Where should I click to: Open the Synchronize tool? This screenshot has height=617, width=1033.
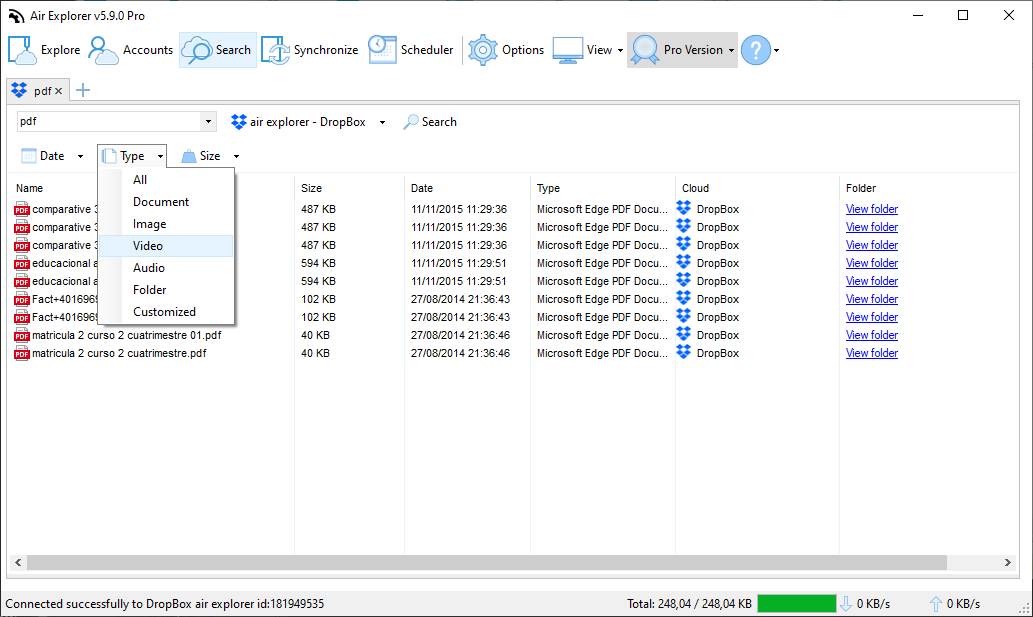(x=310, y=48)
